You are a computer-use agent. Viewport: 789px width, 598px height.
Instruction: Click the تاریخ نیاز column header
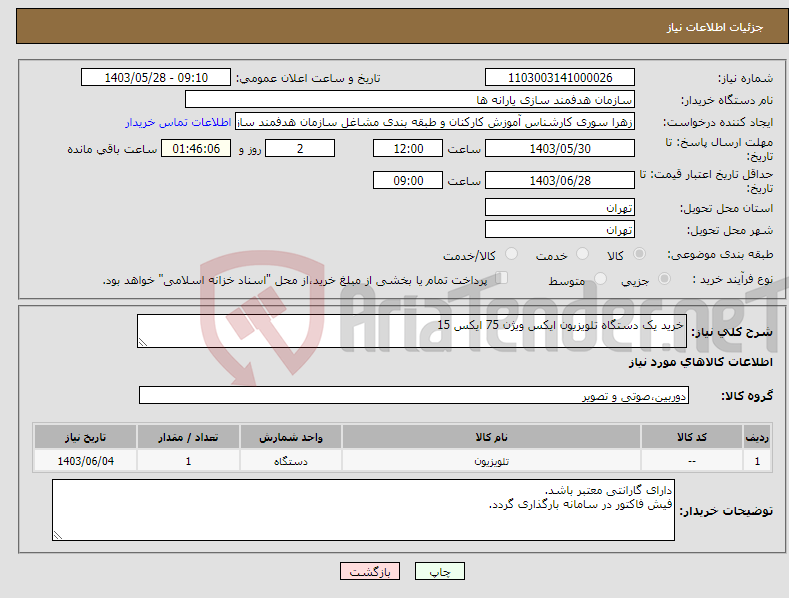click(x=86, y=437)
